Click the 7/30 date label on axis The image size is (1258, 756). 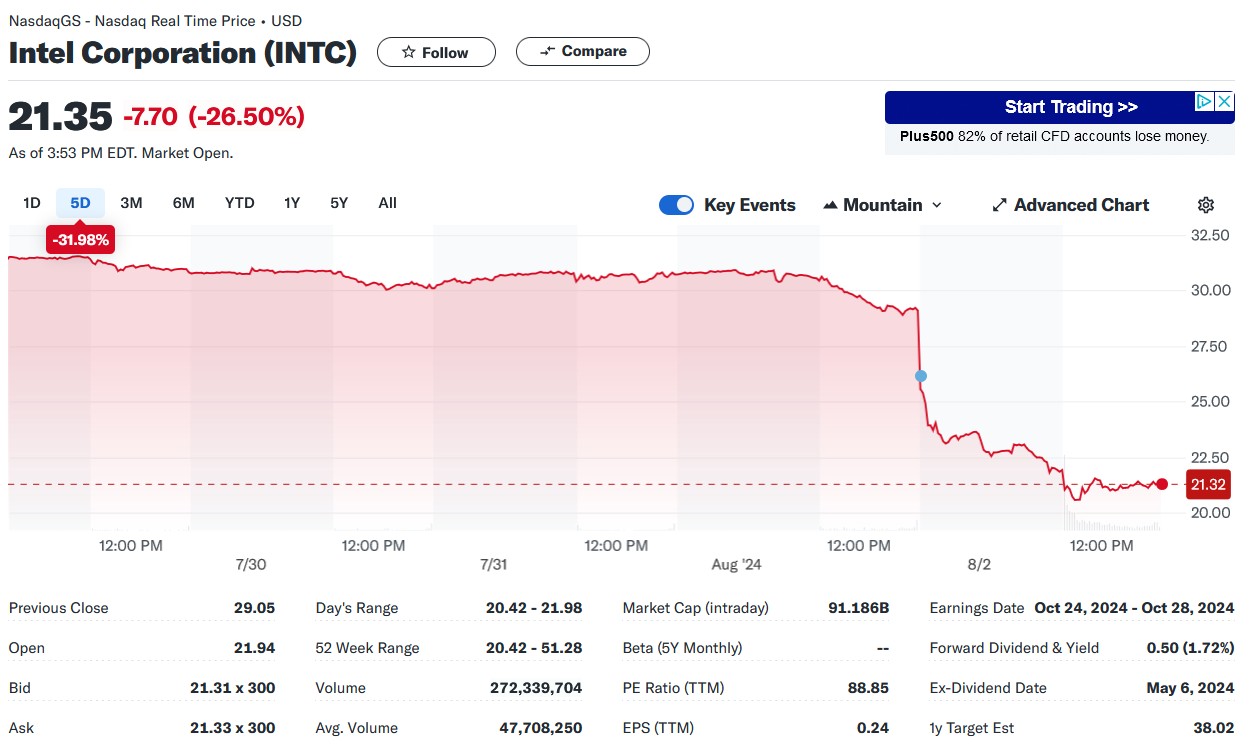pyautogui.click(x=250, y=564)
